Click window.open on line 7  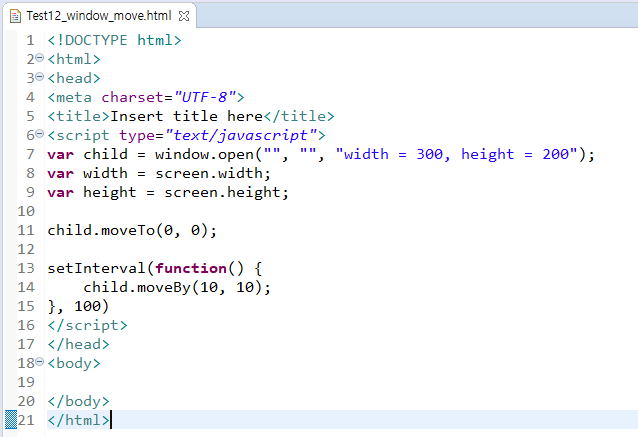click(205, 154)
